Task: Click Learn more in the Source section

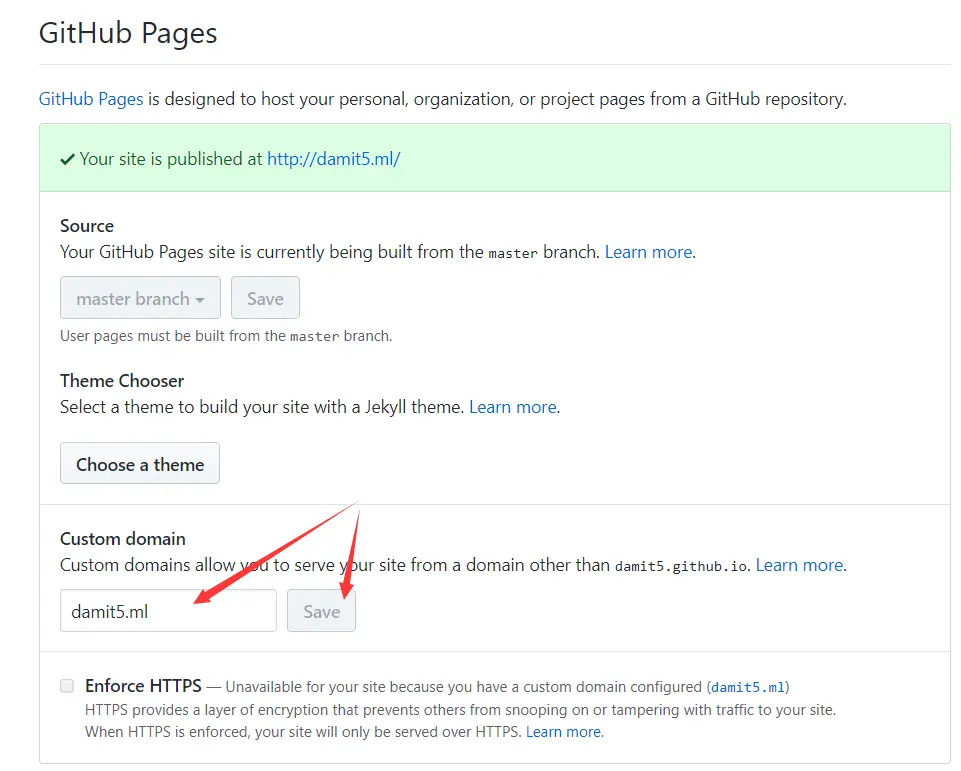Action: pyautogui.click(x=648, y=252)
